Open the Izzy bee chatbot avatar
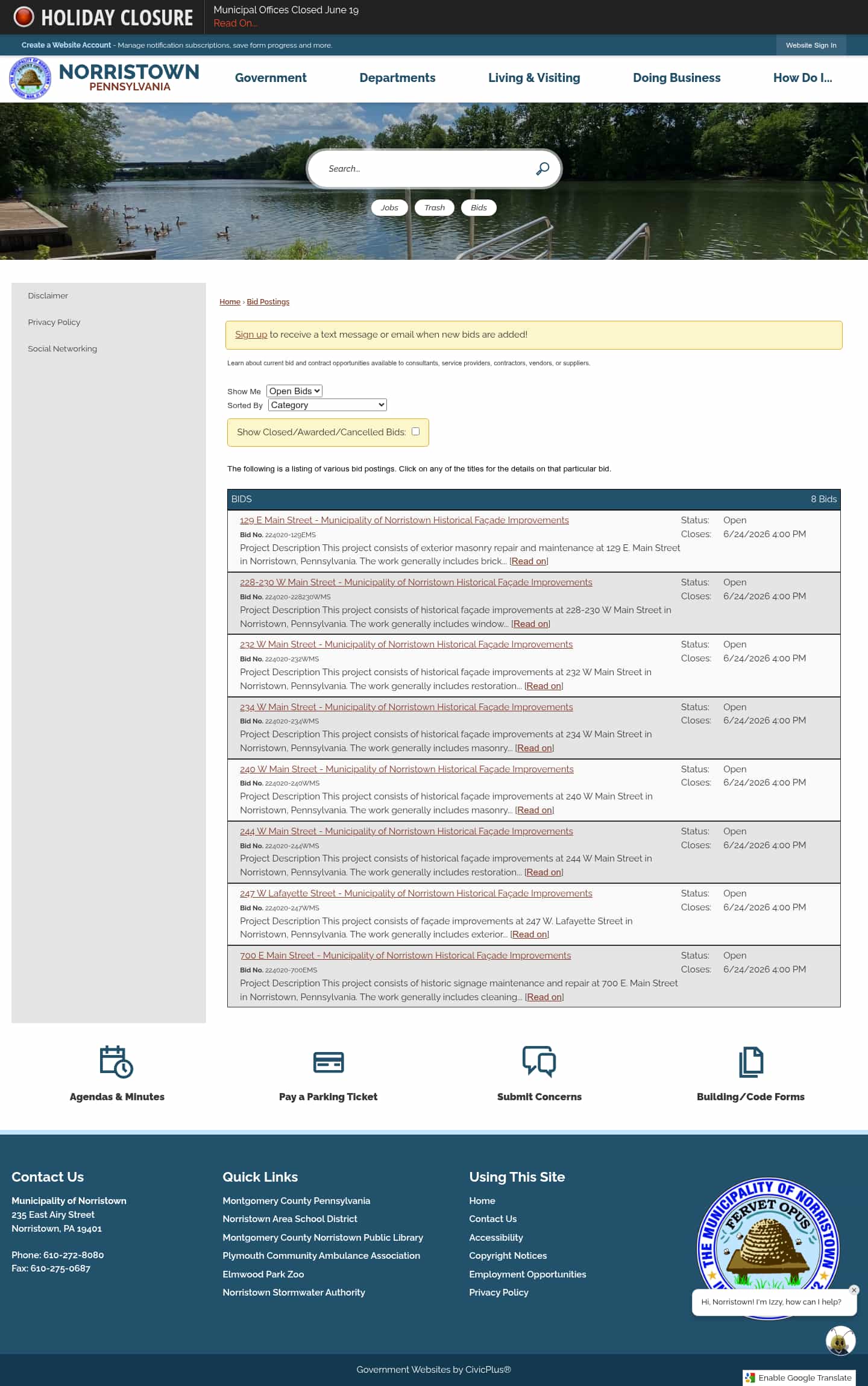Screen dimensions: 868x1386 (840, 1340)
